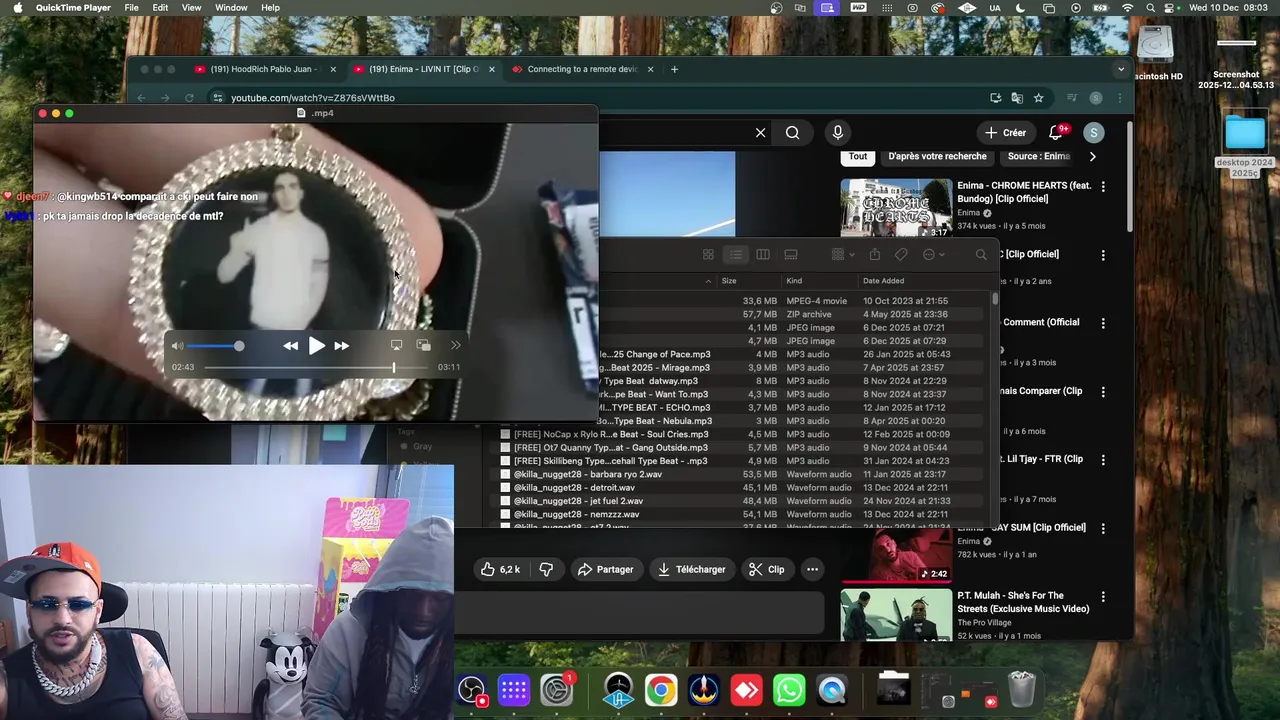Open the Edit menu in the menu bar

coord(160,8)
